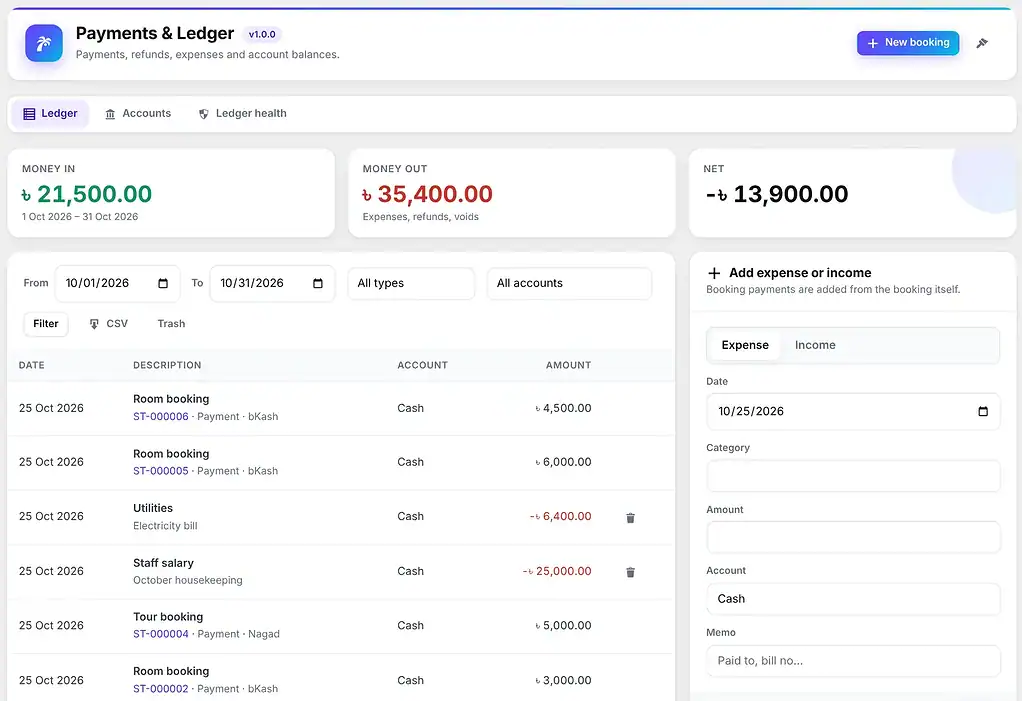Viewport: 1022px width, 701px height.
Task: Click the amount 5,000.00
Action: [563, 625]
